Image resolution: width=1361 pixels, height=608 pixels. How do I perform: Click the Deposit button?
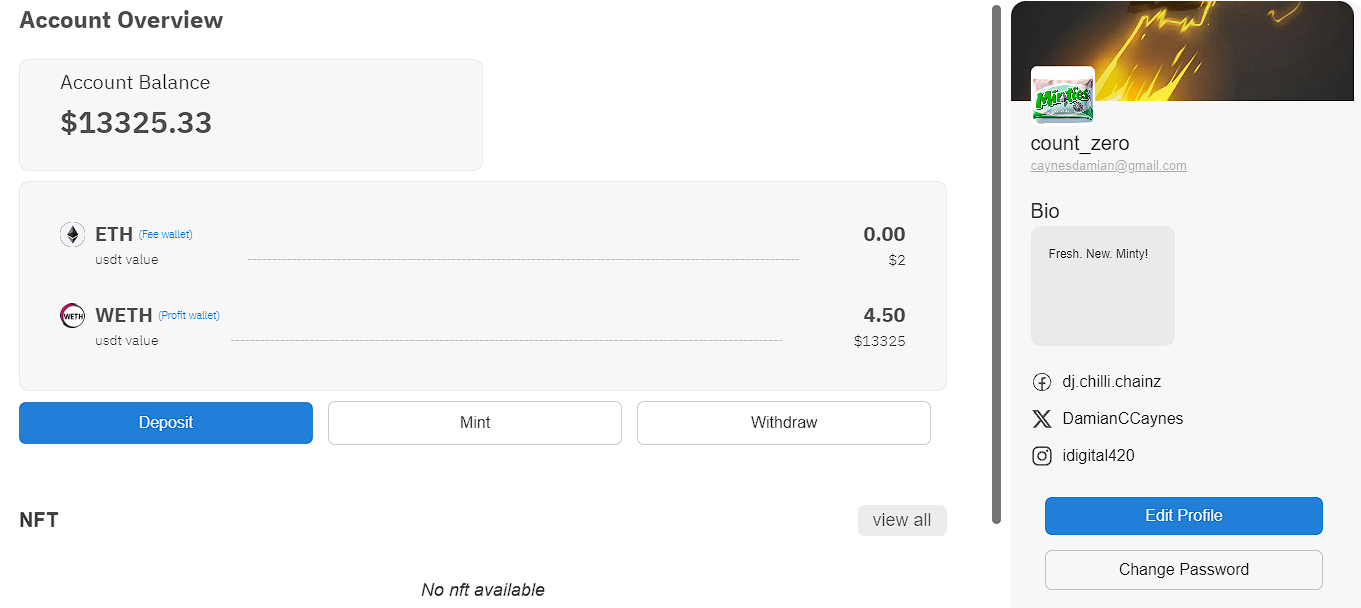(166, 423)
